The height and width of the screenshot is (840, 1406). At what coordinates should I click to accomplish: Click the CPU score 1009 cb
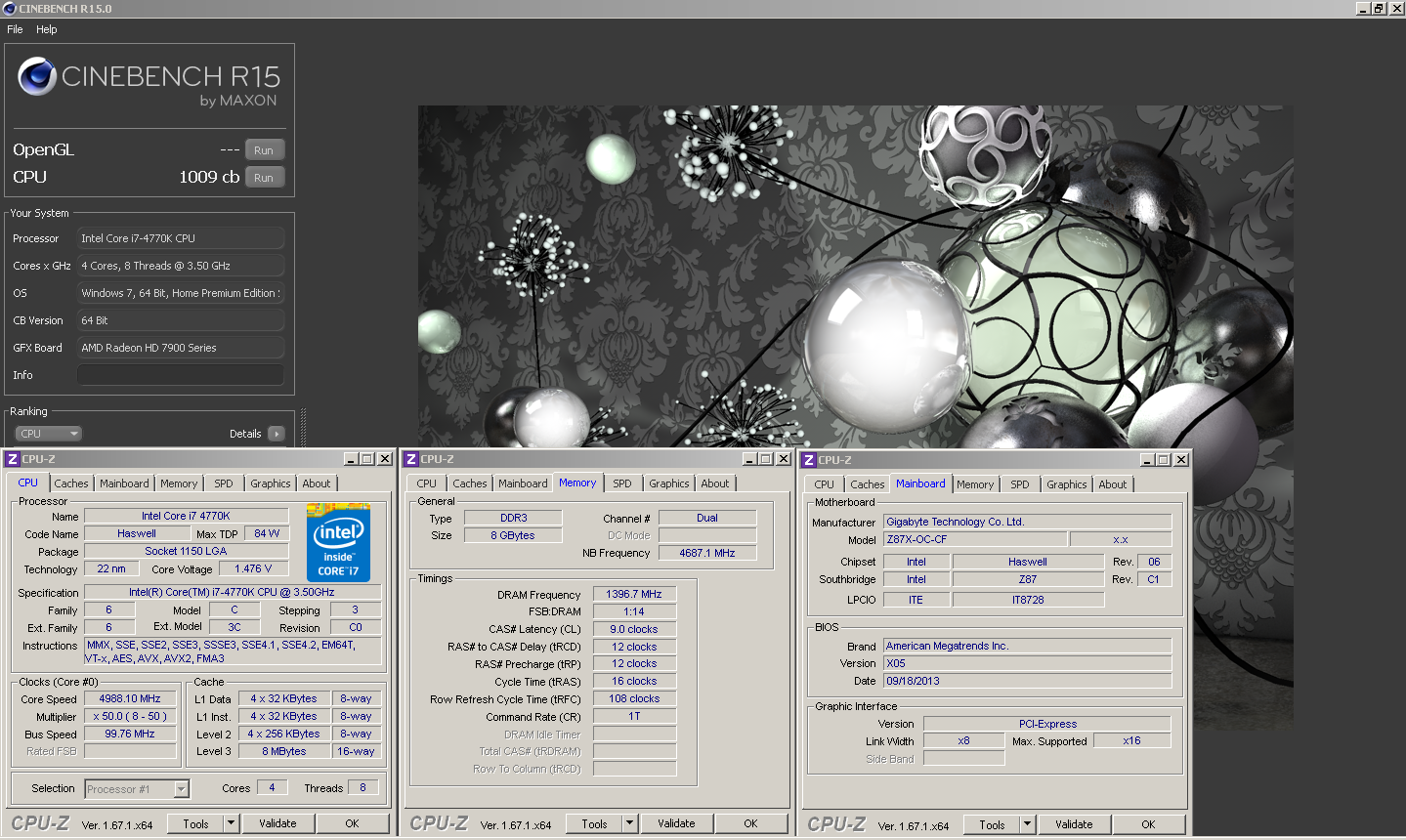[209, 177]
